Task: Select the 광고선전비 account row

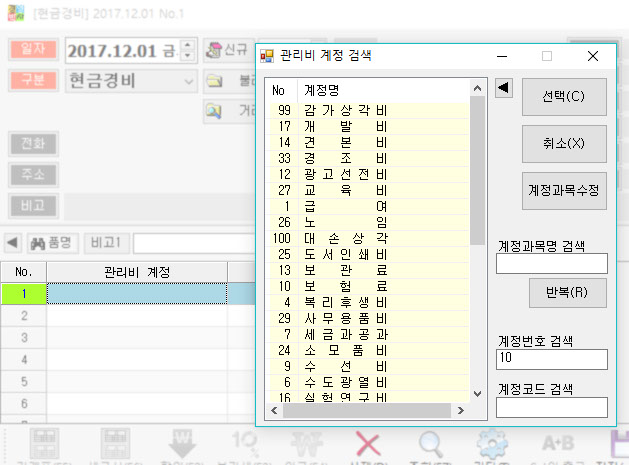Action: pos(345,174)
